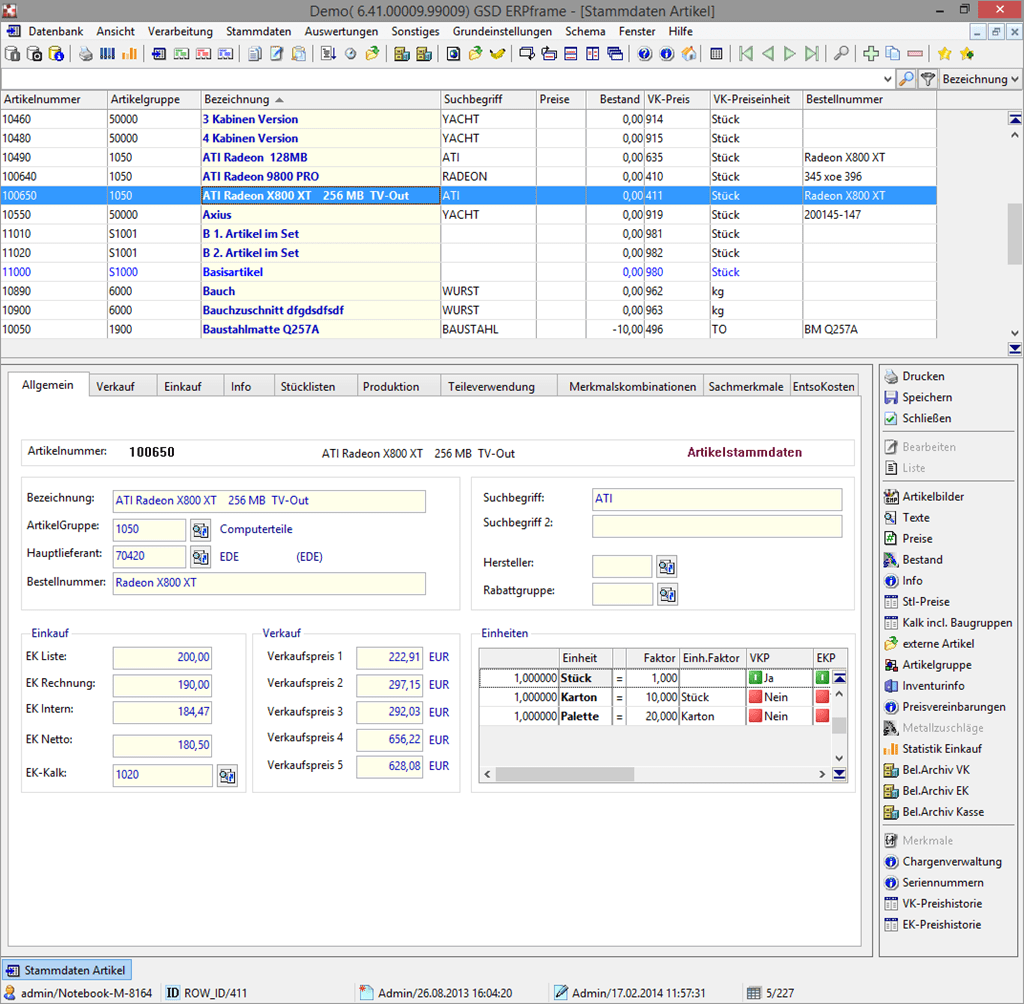Click the green plus add-record icon
This screenshot has height=1004, width=1024.
click(x=870, y=54)
